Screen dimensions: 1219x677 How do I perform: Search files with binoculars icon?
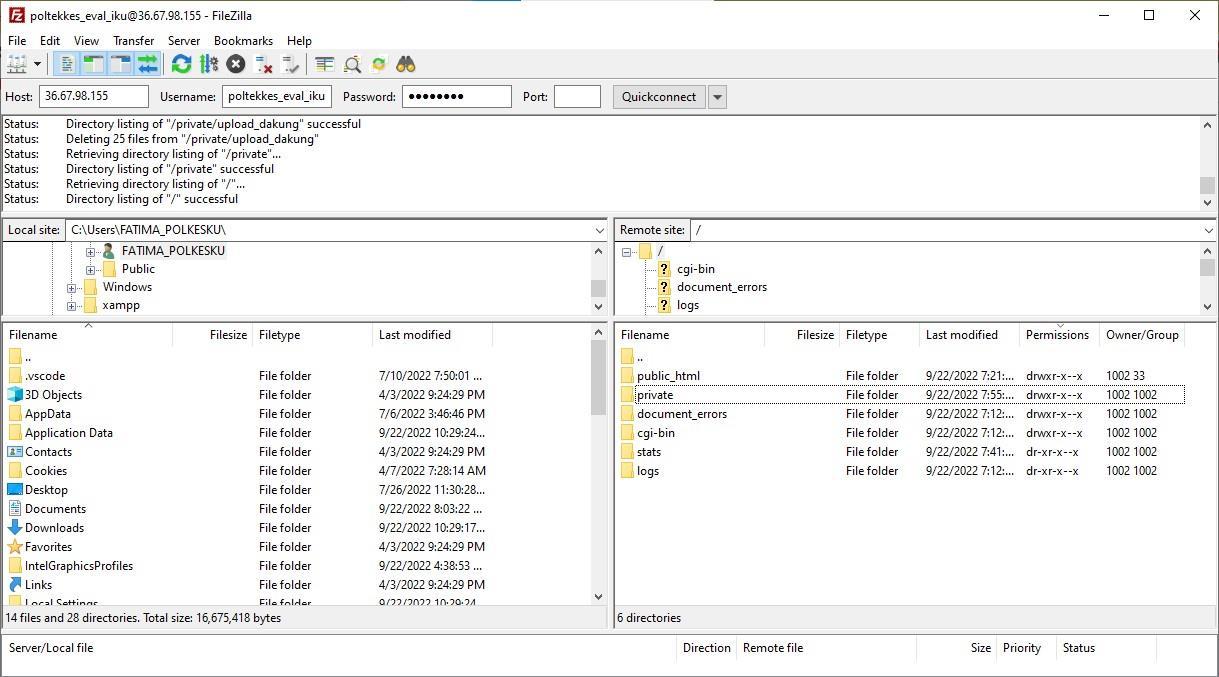pos(405,64)
